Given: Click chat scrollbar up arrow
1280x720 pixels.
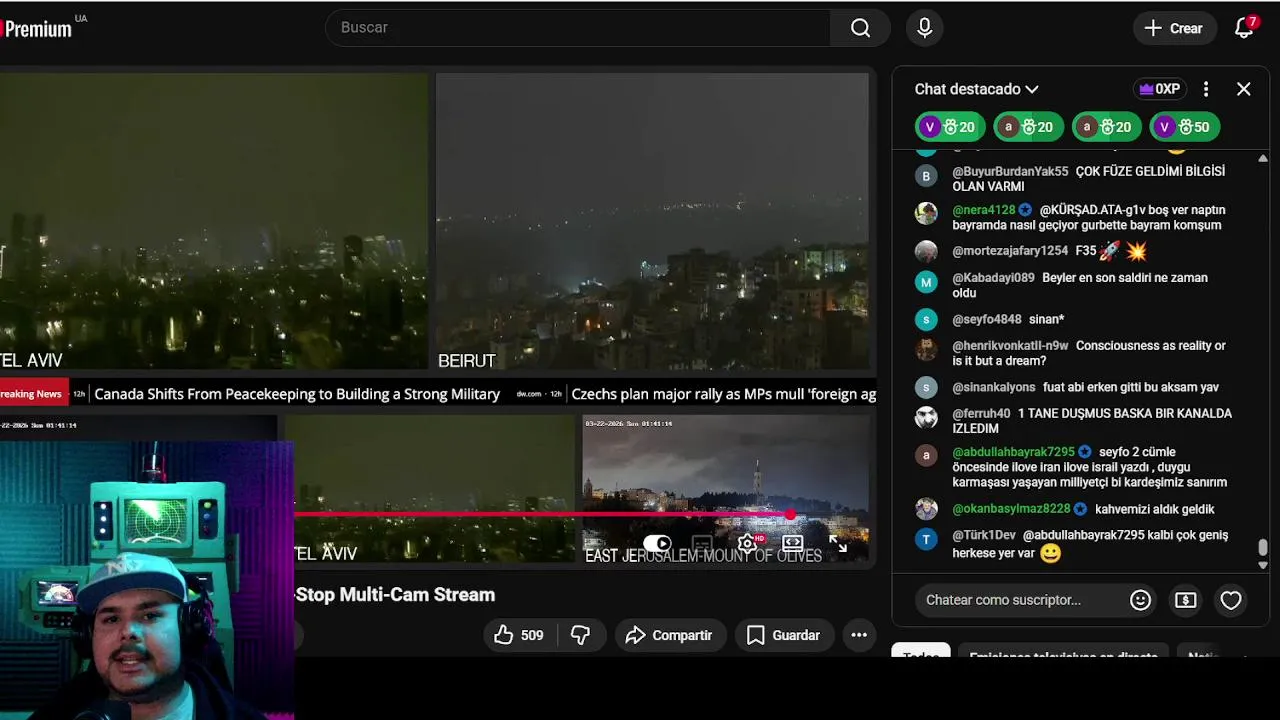Looking at the screenshot, I should tap(1262, 158).
